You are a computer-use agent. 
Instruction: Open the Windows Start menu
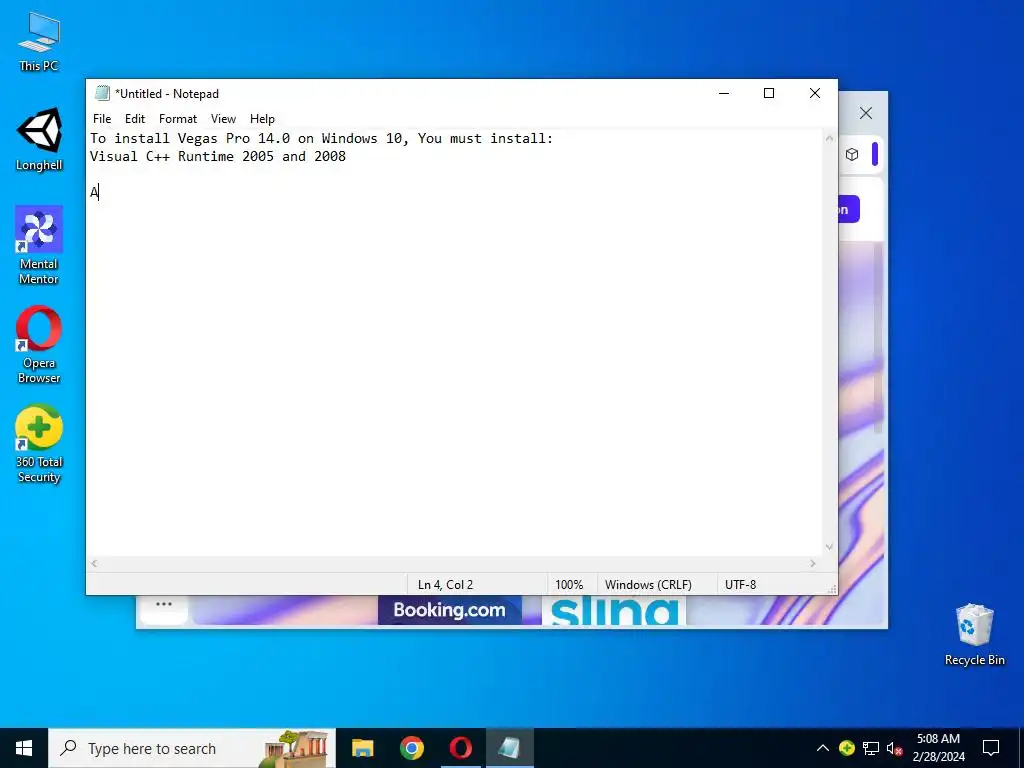(x=24, y=748)
